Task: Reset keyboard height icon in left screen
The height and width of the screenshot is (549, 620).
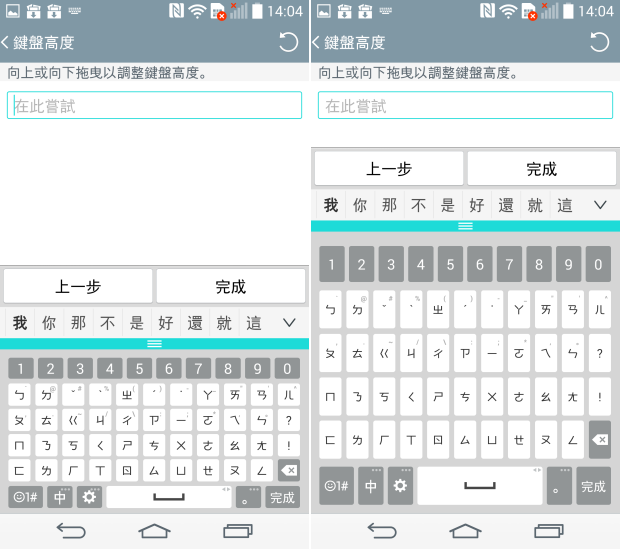Action: (x=288, y=42)
